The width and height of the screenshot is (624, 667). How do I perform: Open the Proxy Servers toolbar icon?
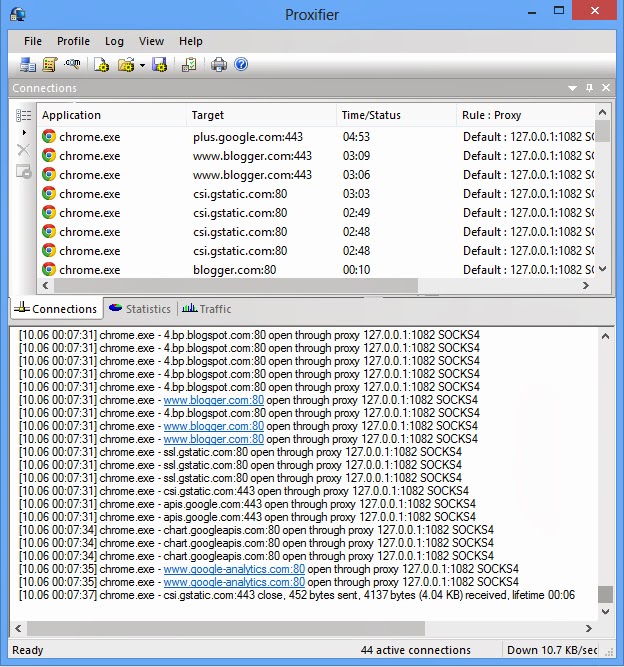pos(28,65)
